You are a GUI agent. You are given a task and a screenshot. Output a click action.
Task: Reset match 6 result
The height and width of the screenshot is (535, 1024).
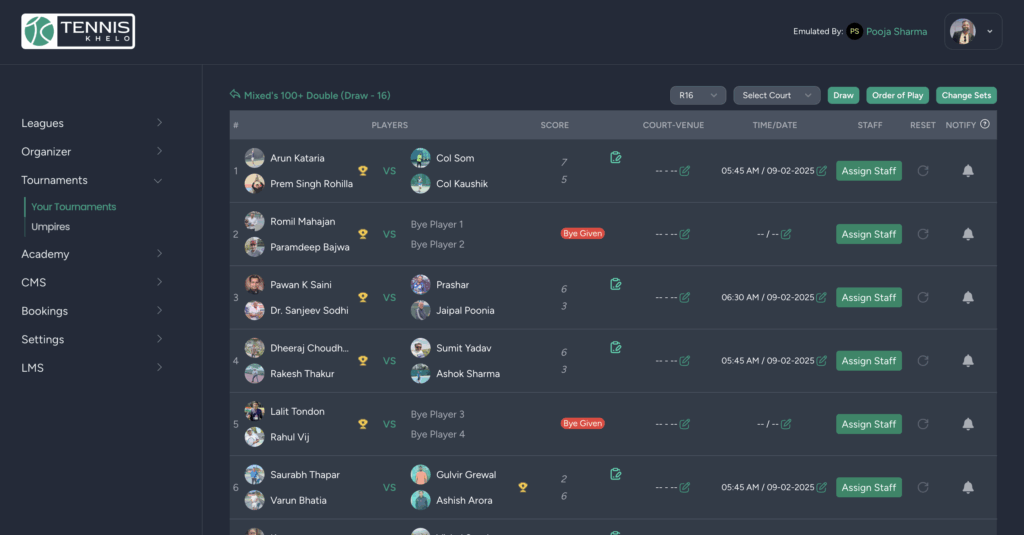[923, 487]
